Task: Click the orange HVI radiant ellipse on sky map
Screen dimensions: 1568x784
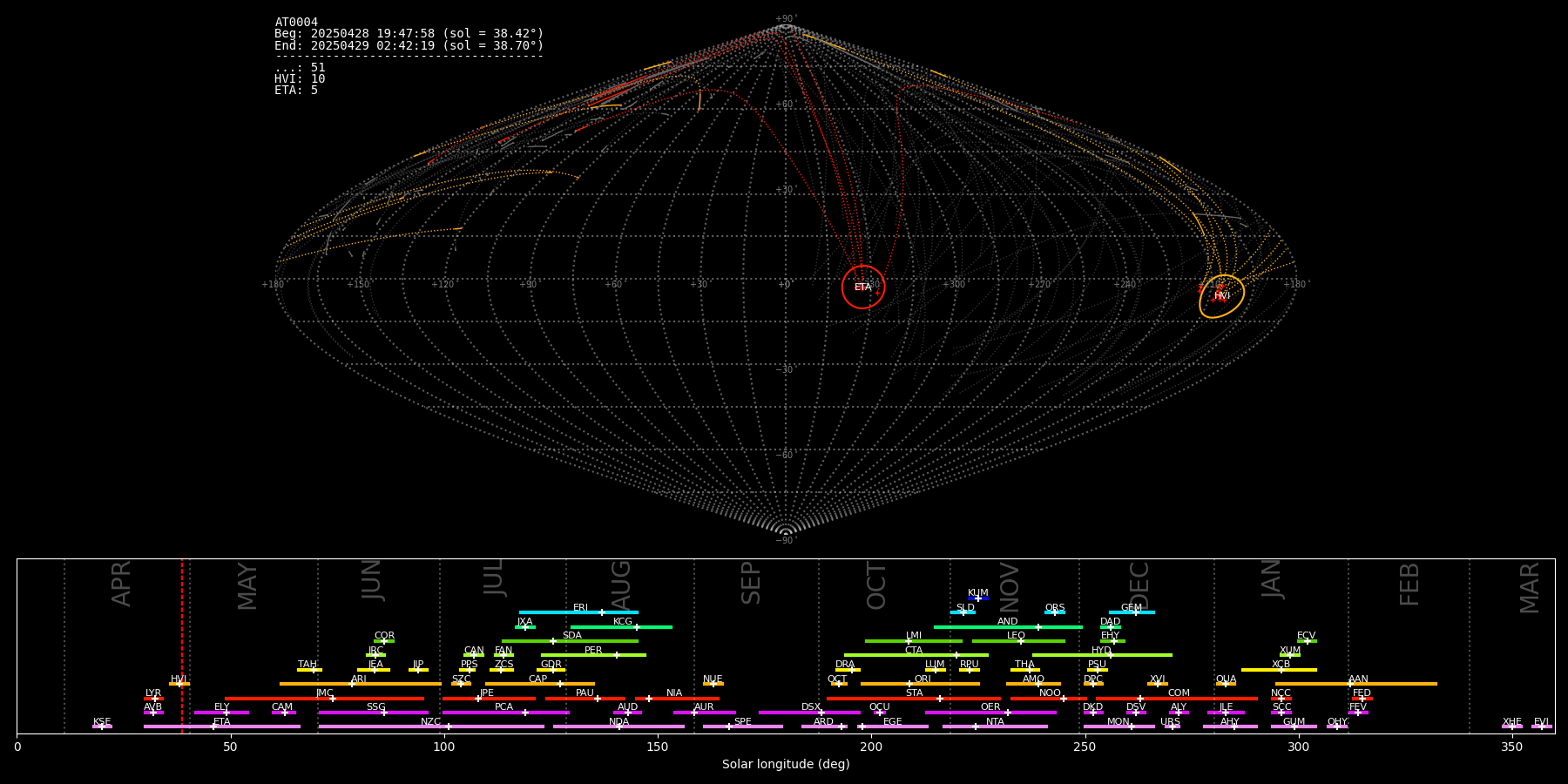Action: (1222, 296)
